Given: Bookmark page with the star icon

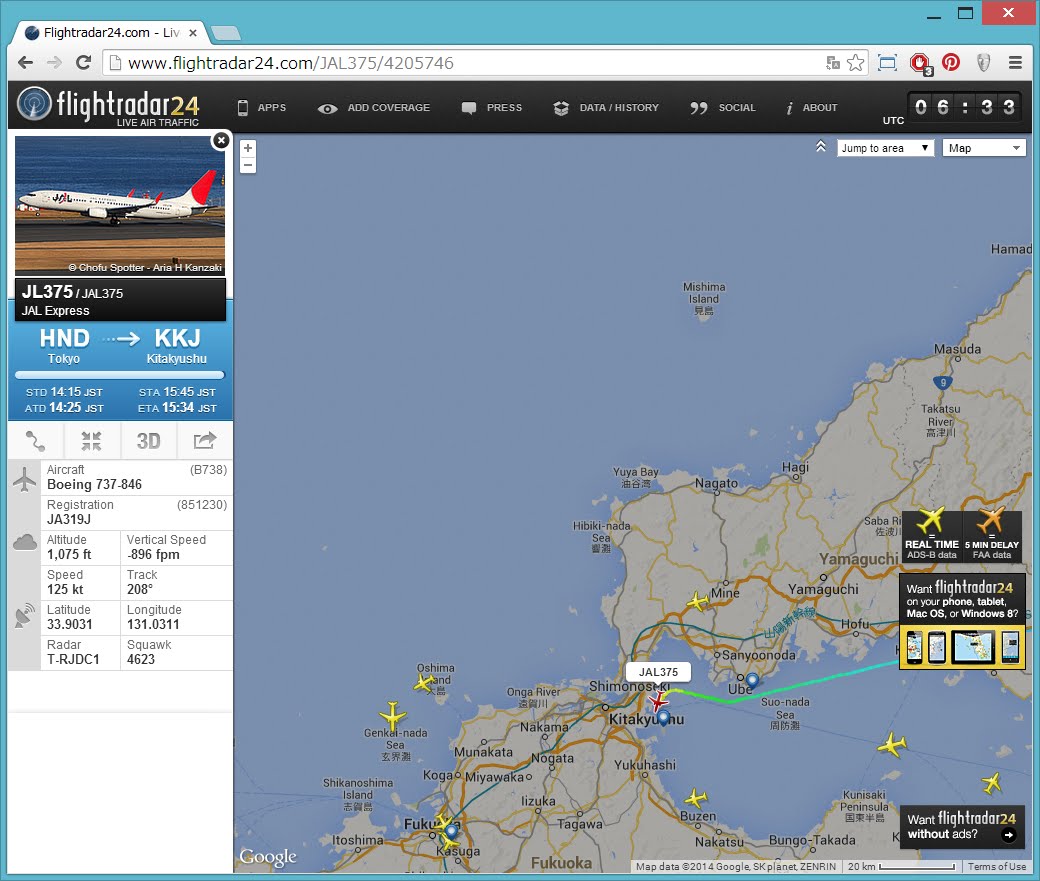Looking at the screenshot, I should 856,63.
